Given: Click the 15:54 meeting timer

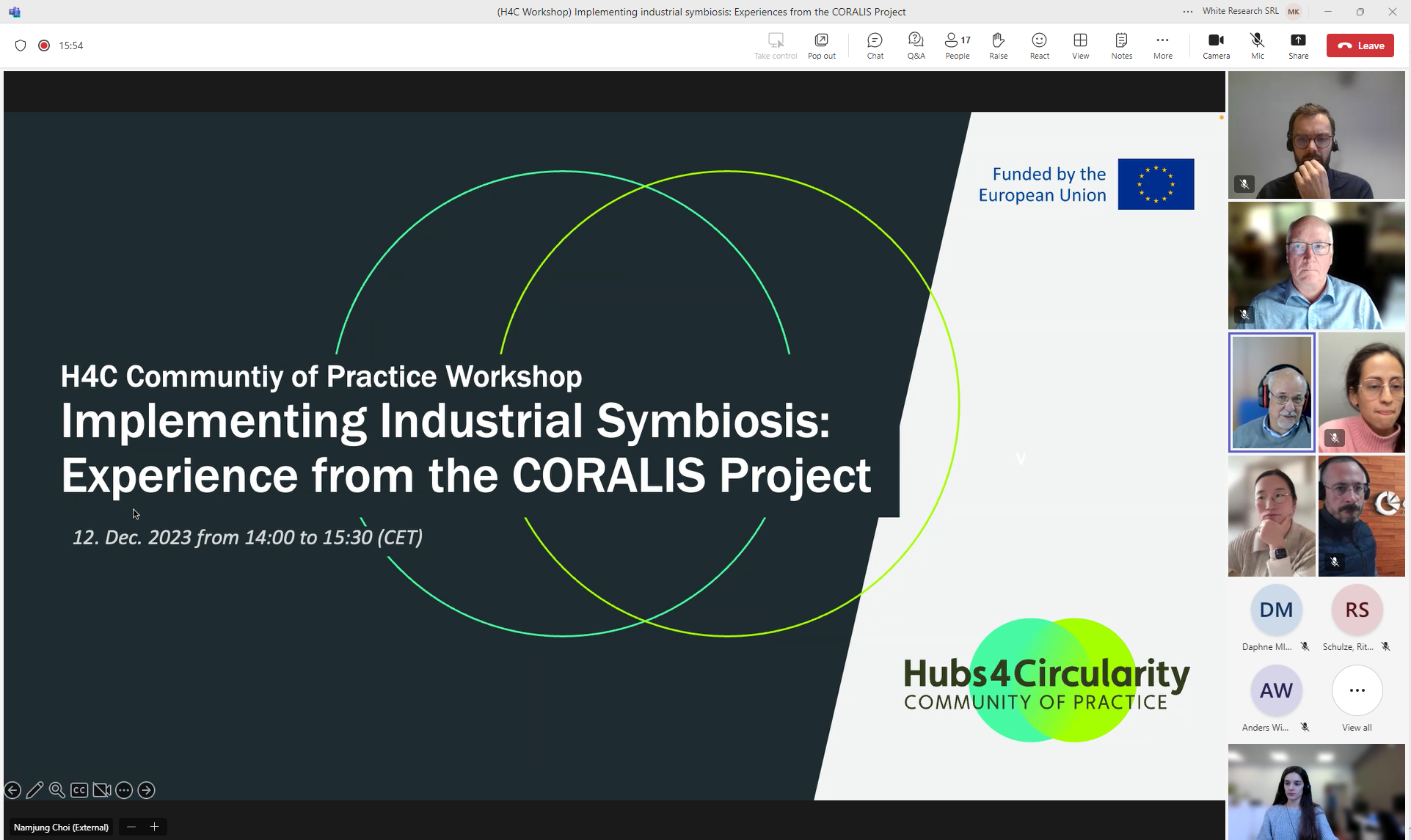Looking at the screenshot, I should coord(71,45).
